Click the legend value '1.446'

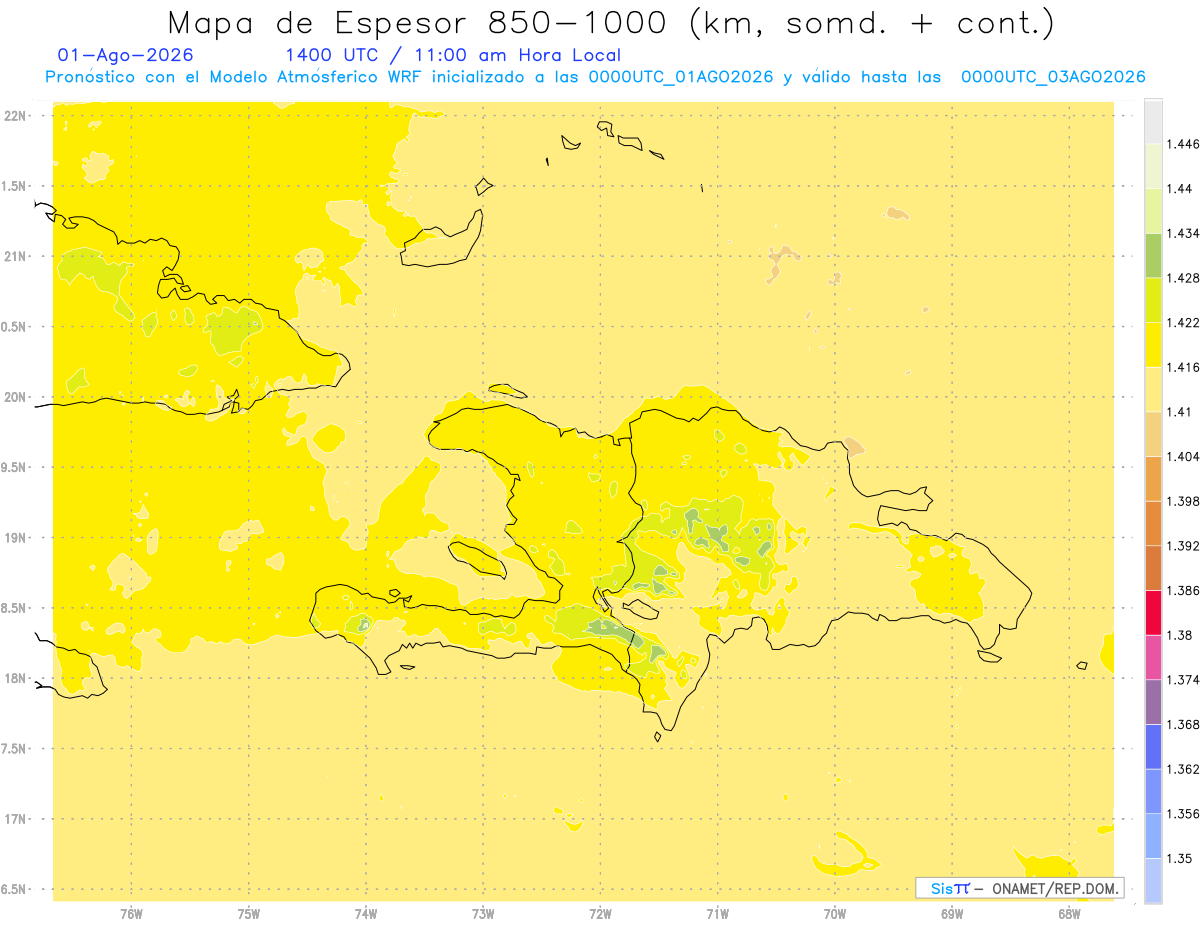1183,144
